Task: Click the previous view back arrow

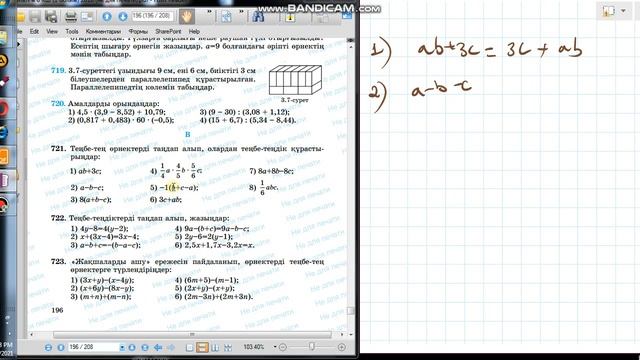Action: click(158, 347)
